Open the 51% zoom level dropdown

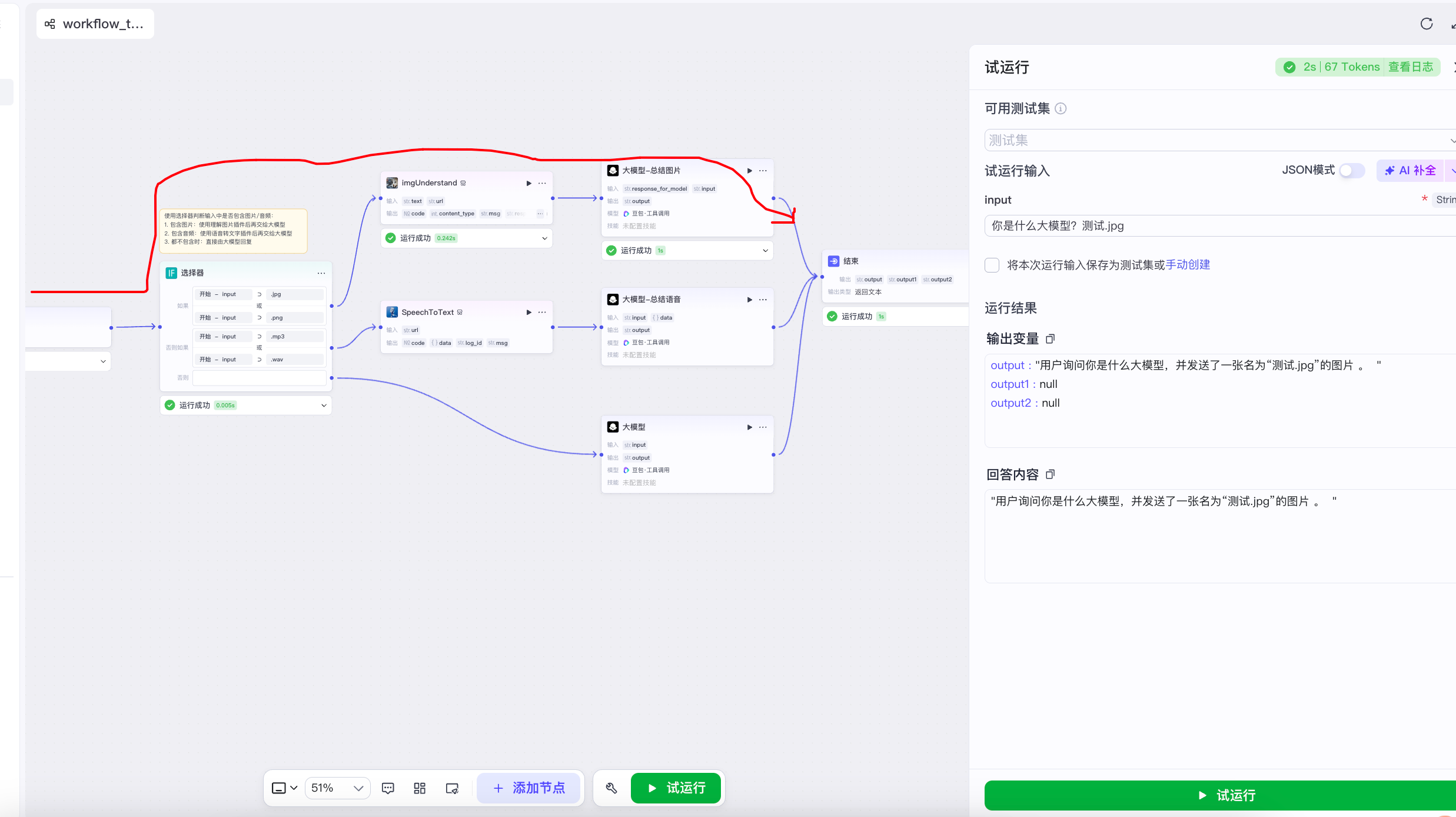click(337, 788)
